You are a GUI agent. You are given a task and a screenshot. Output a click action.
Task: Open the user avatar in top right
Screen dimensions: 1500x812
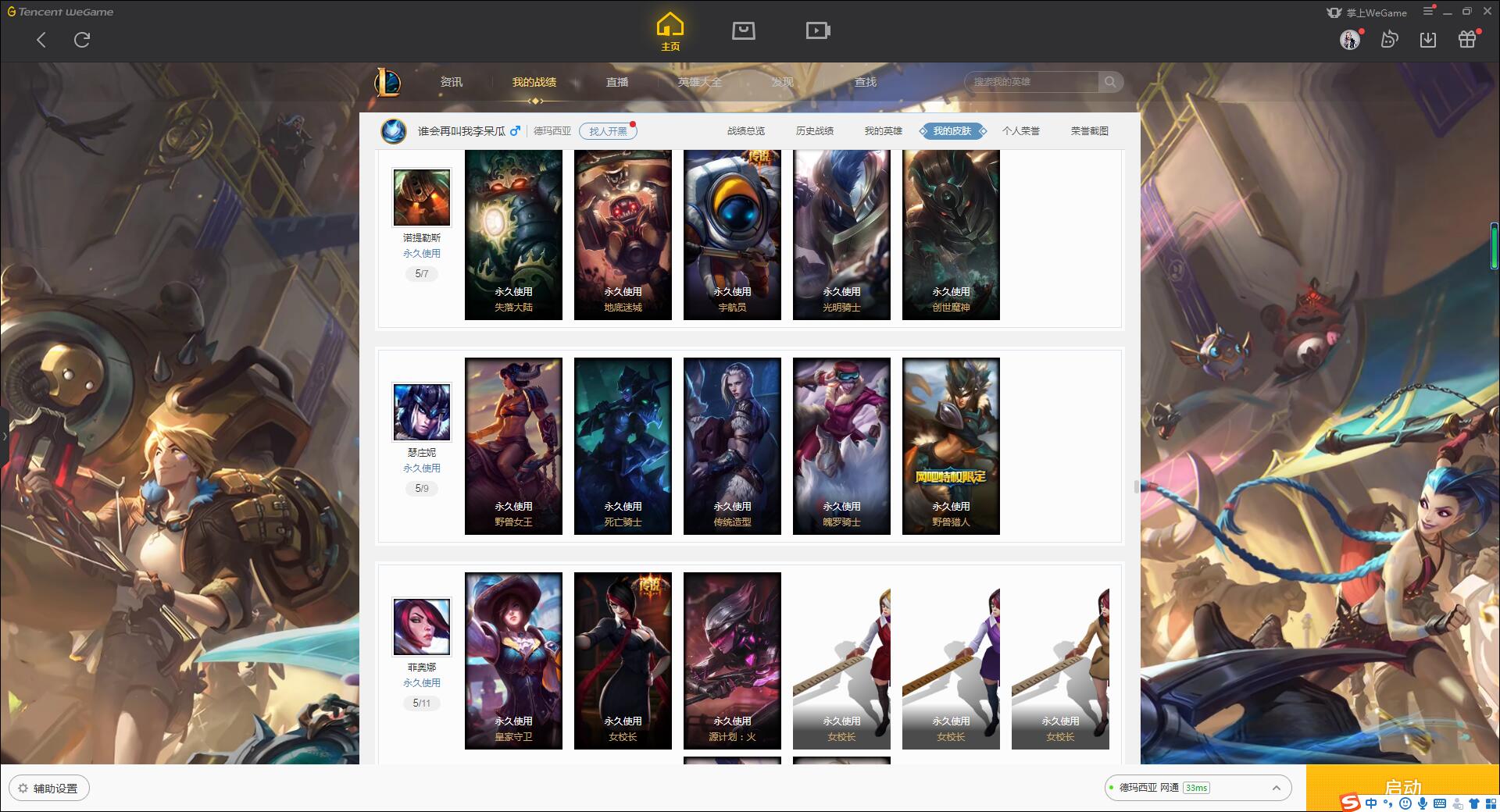(x=1350, y=40)
